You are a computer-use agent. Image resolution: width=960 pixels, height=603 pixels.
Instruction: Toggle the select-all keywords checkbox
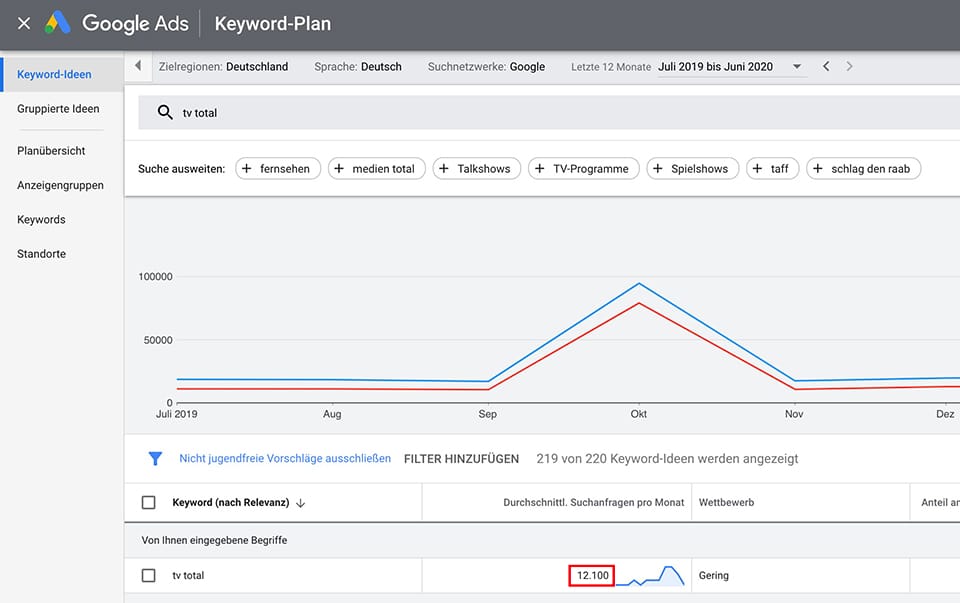point(149,503)
